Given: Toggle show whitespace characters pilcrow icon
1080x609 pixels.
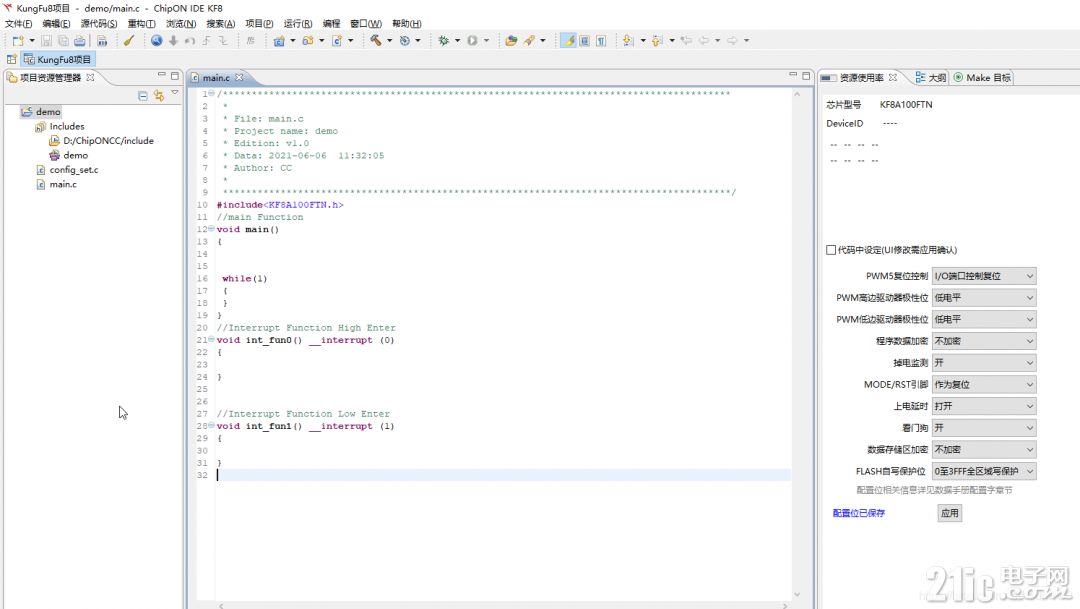Looking at the screenshot, I should 601,41.
